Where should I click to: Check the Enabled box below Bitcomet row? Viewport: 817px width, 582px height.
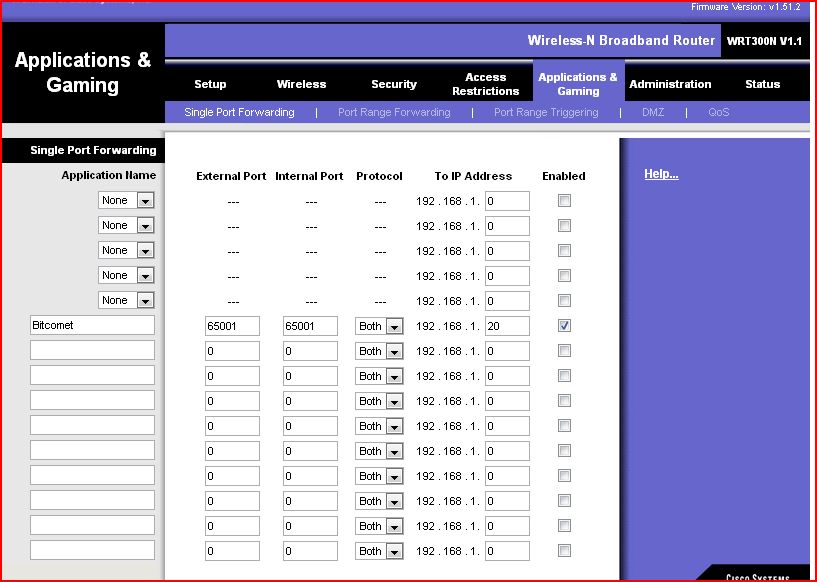coord(565,351)
